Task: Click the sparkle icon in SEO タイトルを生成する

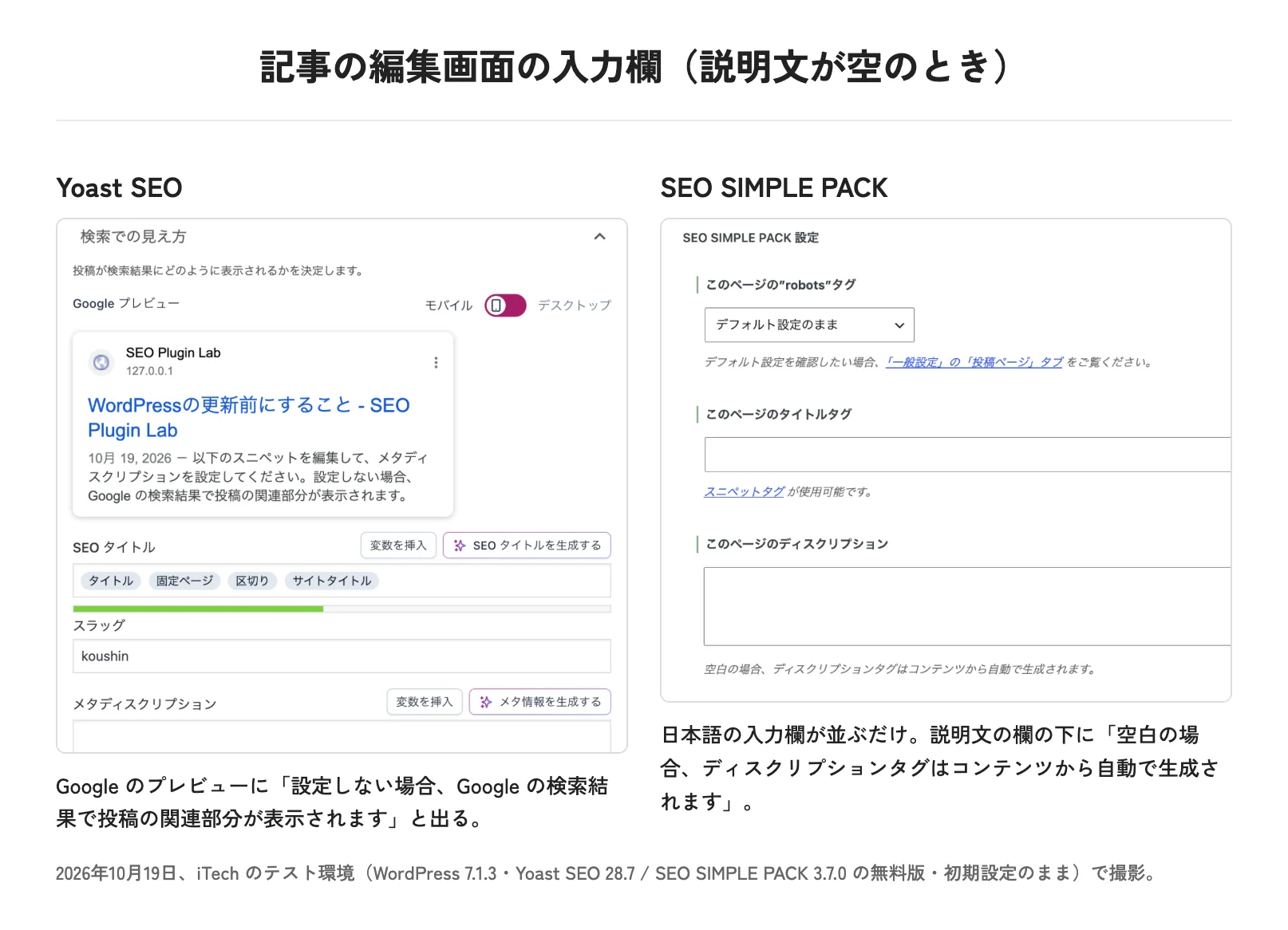Action: click(460, 546)
